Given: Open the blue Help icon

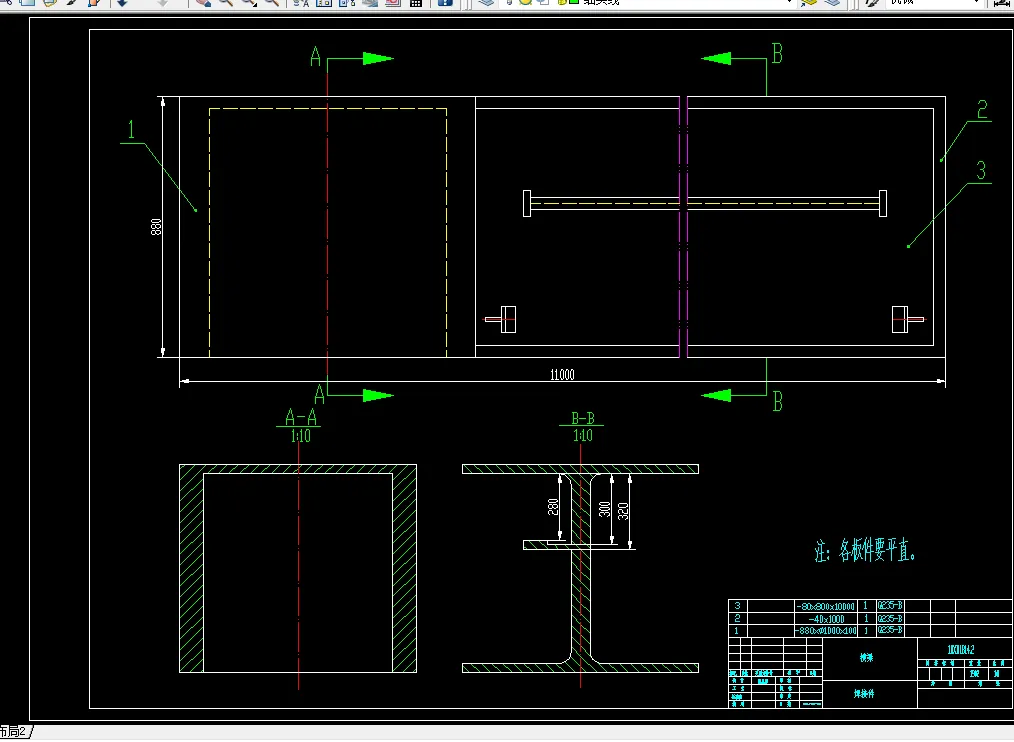Looking at the screenshot, I should (445, 3).
